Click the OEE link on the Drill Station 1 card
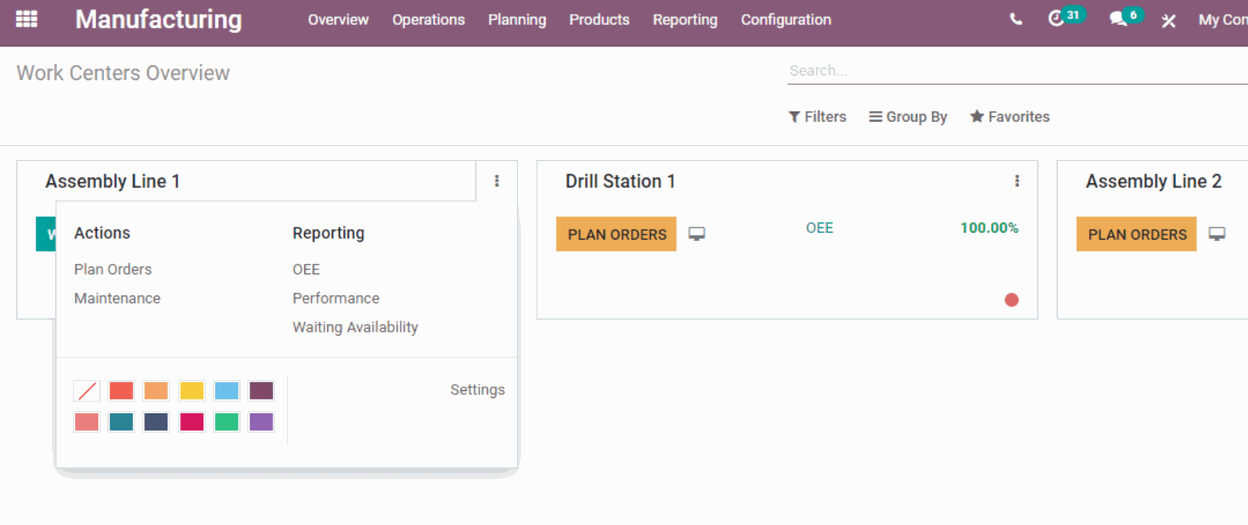 [x=819, y=228]
